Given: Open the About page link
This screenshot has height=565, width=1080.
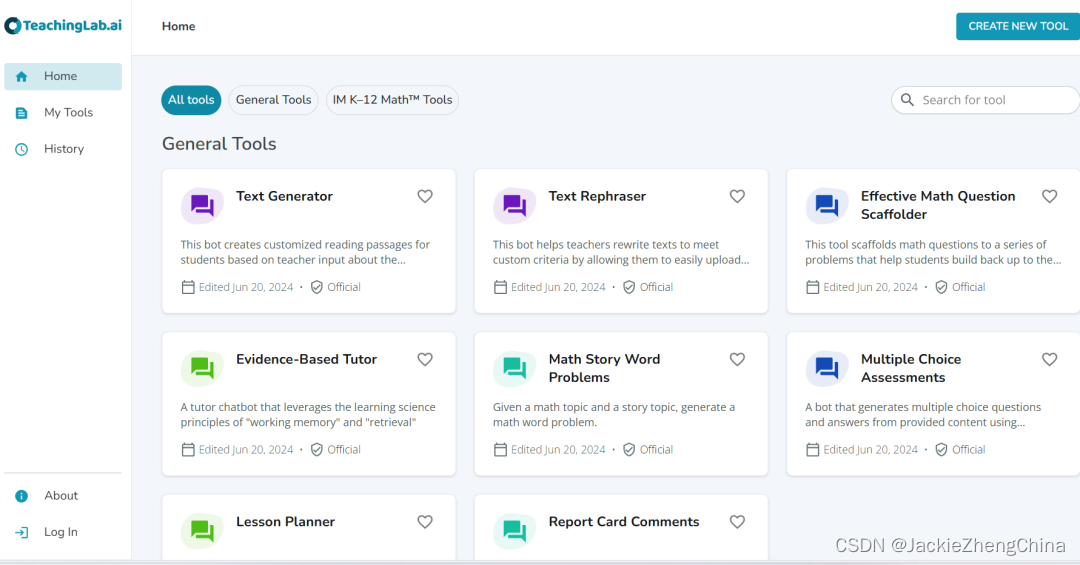Looking at the screenshot, I should (63, 496).
